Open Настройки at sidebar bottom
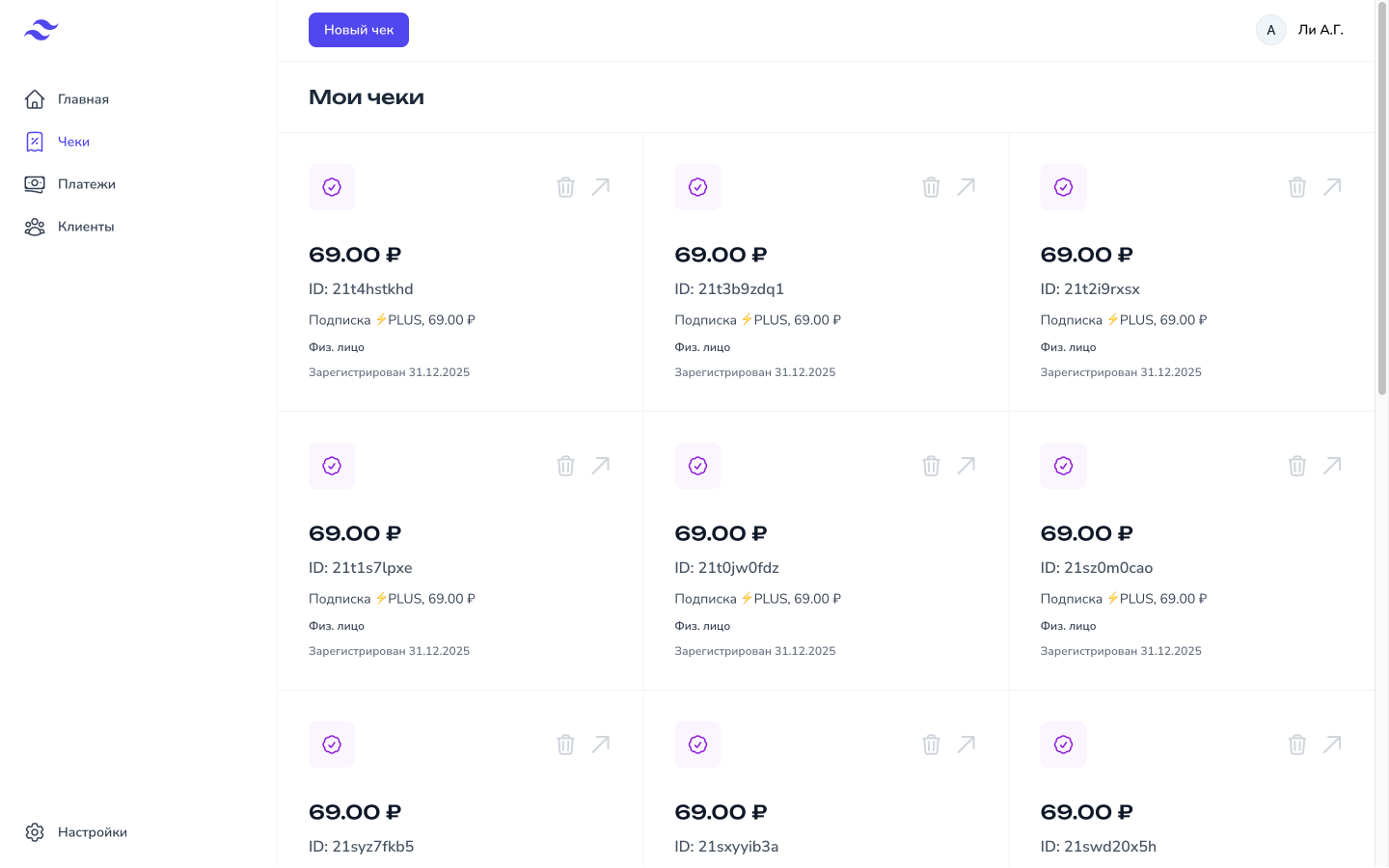Viewport: 1389px width, 868px height. (92, 832)
